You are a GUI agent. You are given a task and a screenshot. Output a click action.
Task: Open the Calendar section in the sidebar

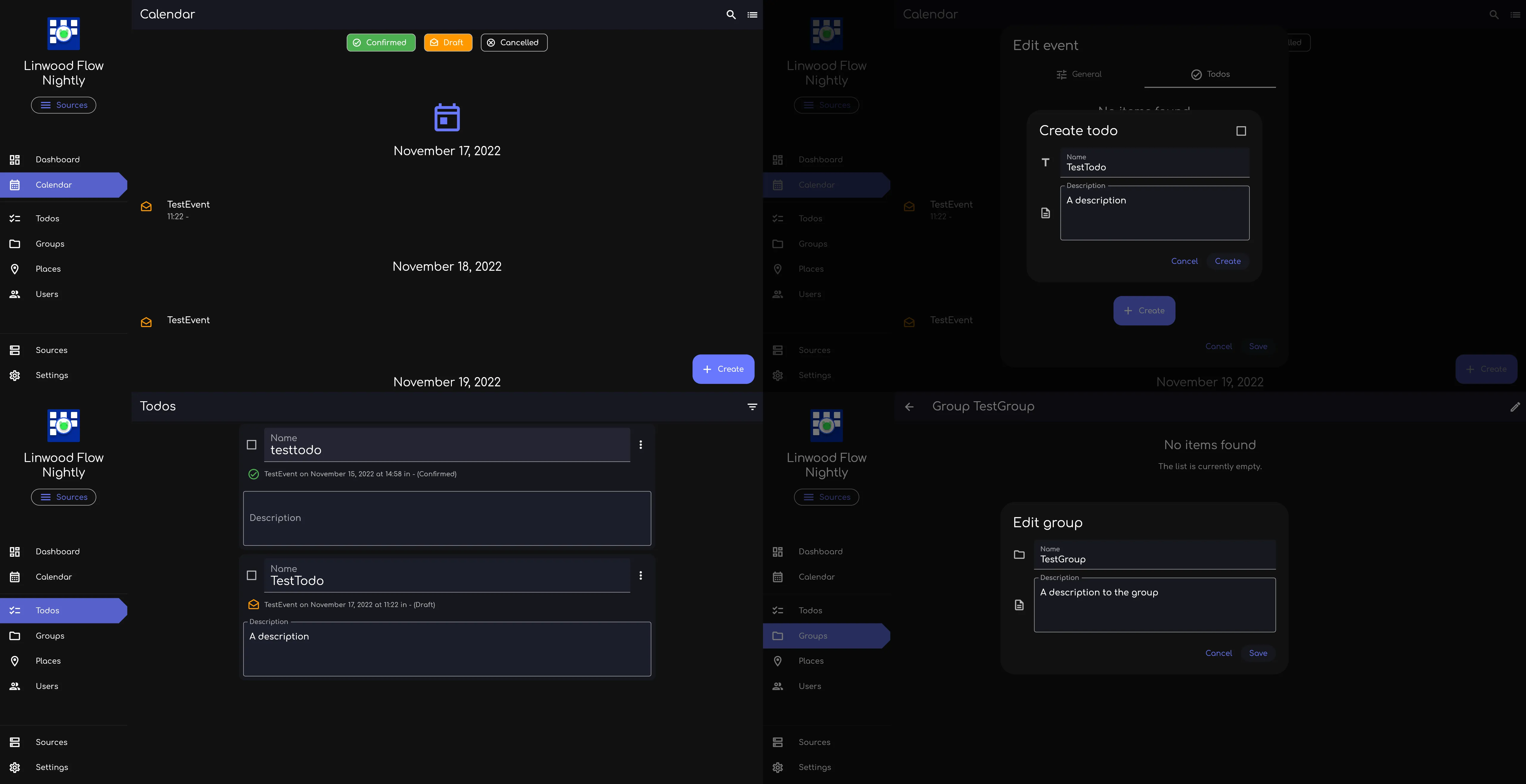[x=54, y=185]
